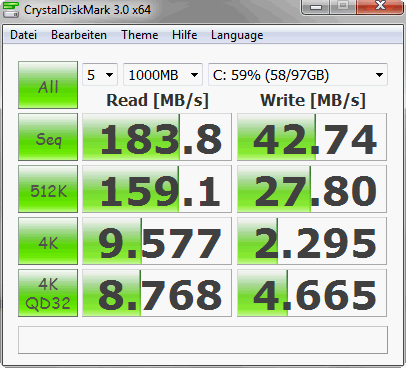Start the 512K benchmark test
Image resolution: width=406 pixels, height=368 pixels.
[x=48, y=189]
